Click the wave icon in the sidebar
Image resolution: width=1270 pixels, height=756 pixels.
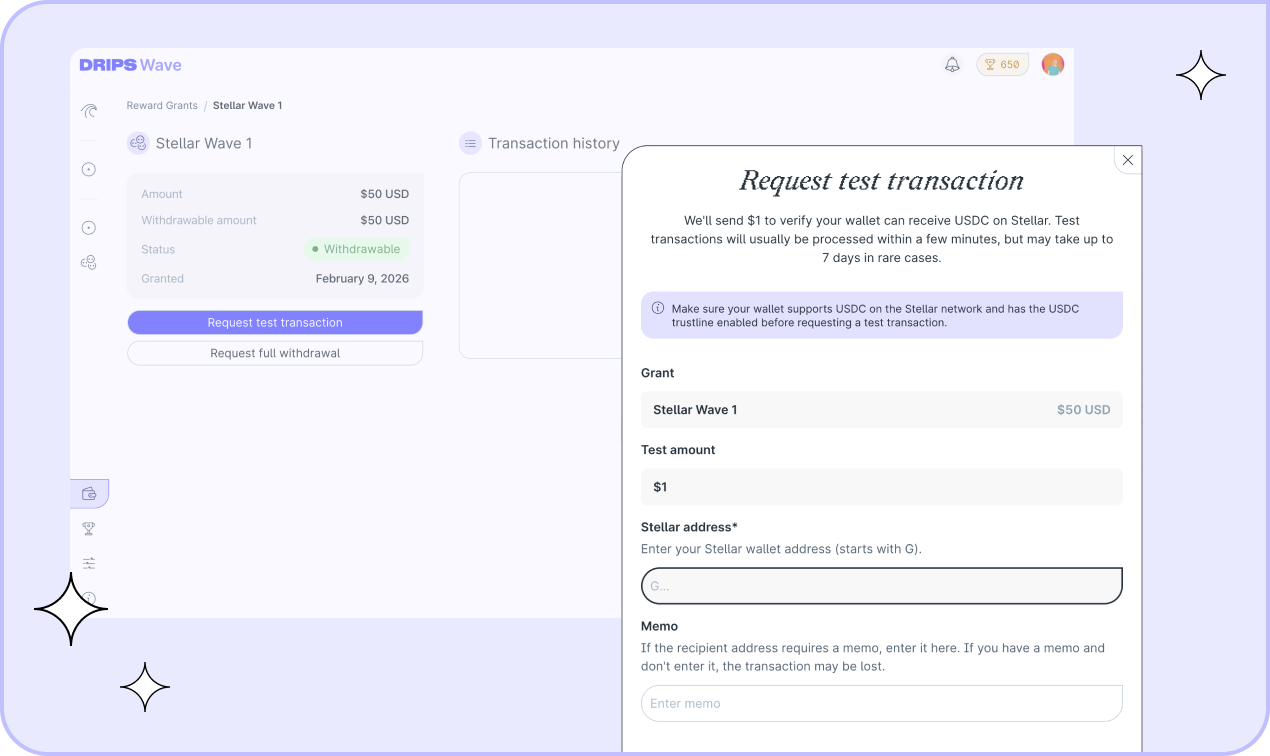tap(89, 111)
